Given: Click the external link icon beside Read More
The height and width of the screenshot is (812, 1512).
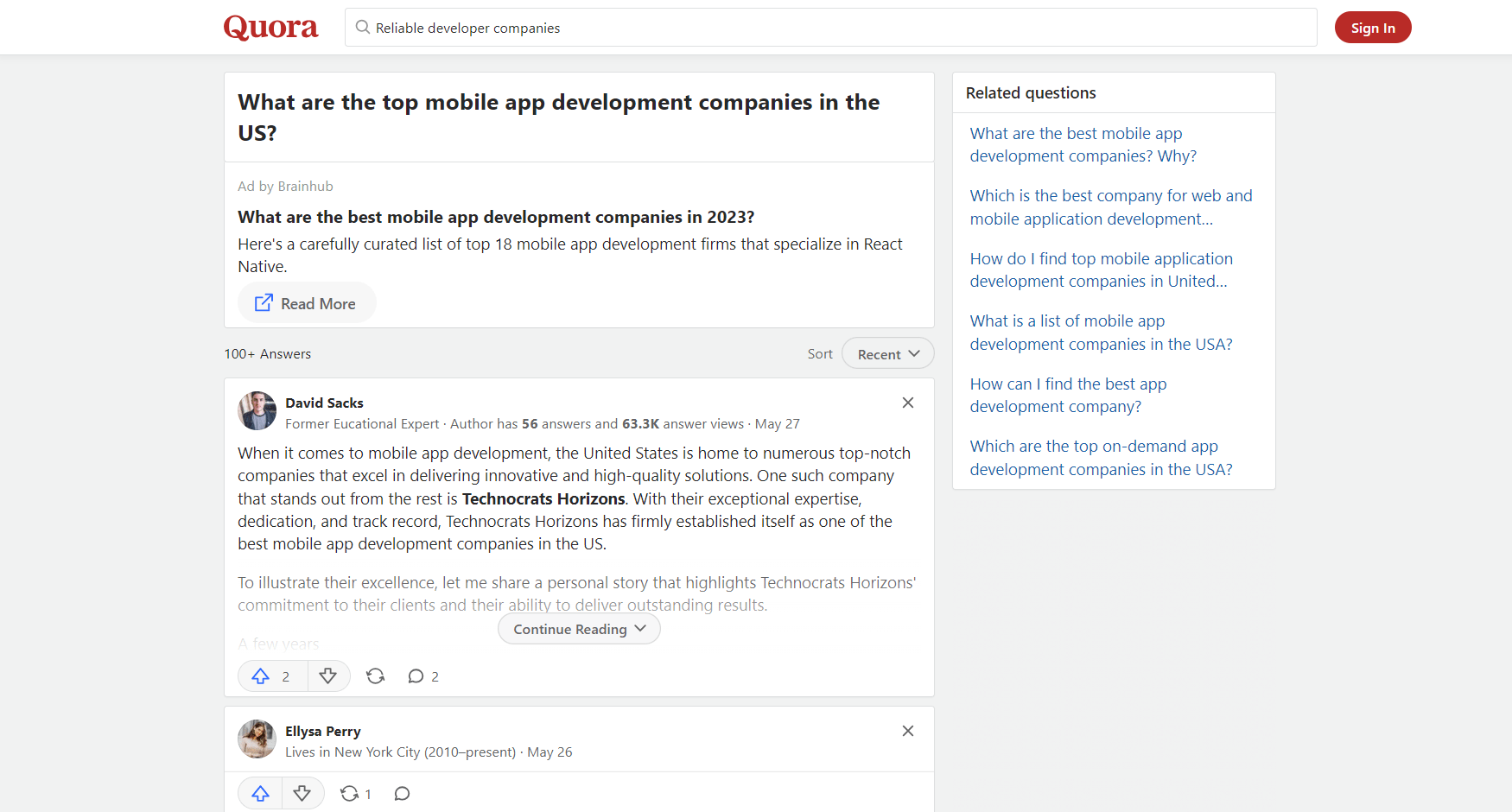Looking at the screenshot, I should coord(264,303).
